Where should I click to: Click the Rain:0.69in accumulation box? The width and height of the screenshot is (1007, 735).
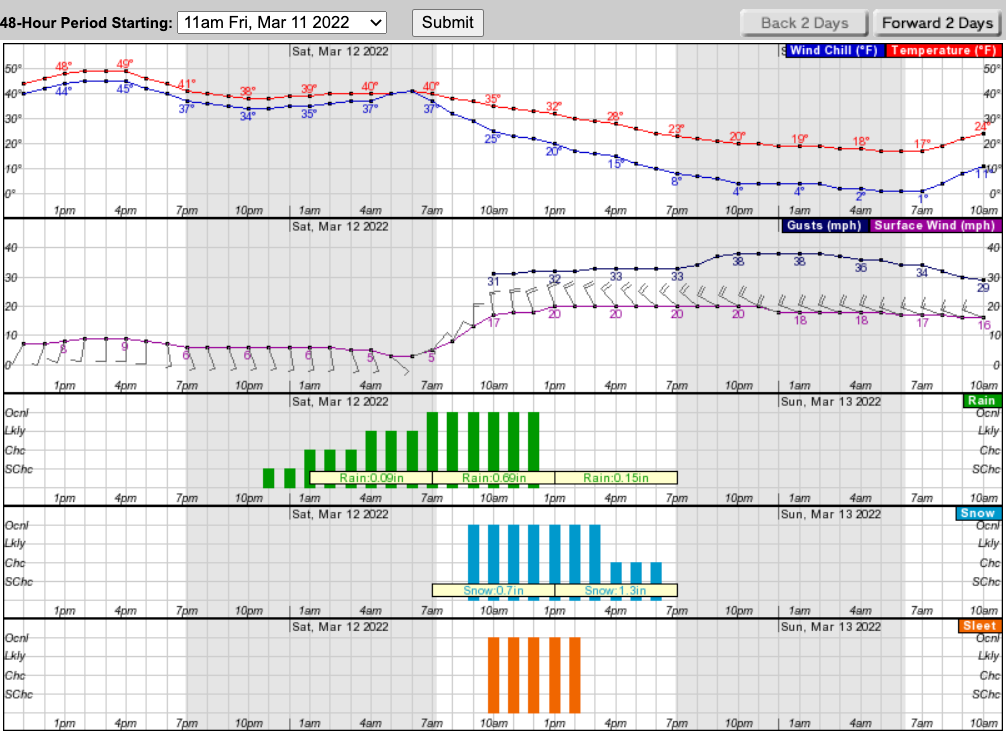coord(493,478)
